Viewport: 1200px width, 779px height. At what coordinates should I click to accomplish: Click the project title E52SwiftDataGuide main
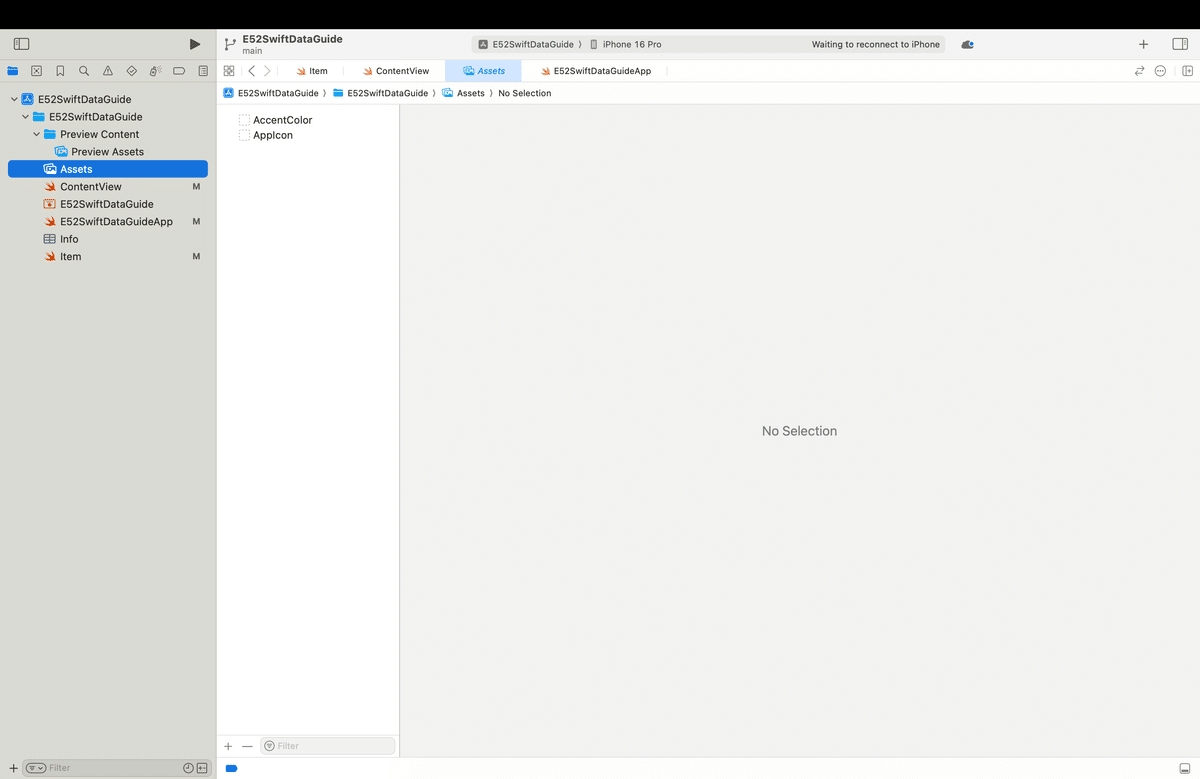coord(292,44)
